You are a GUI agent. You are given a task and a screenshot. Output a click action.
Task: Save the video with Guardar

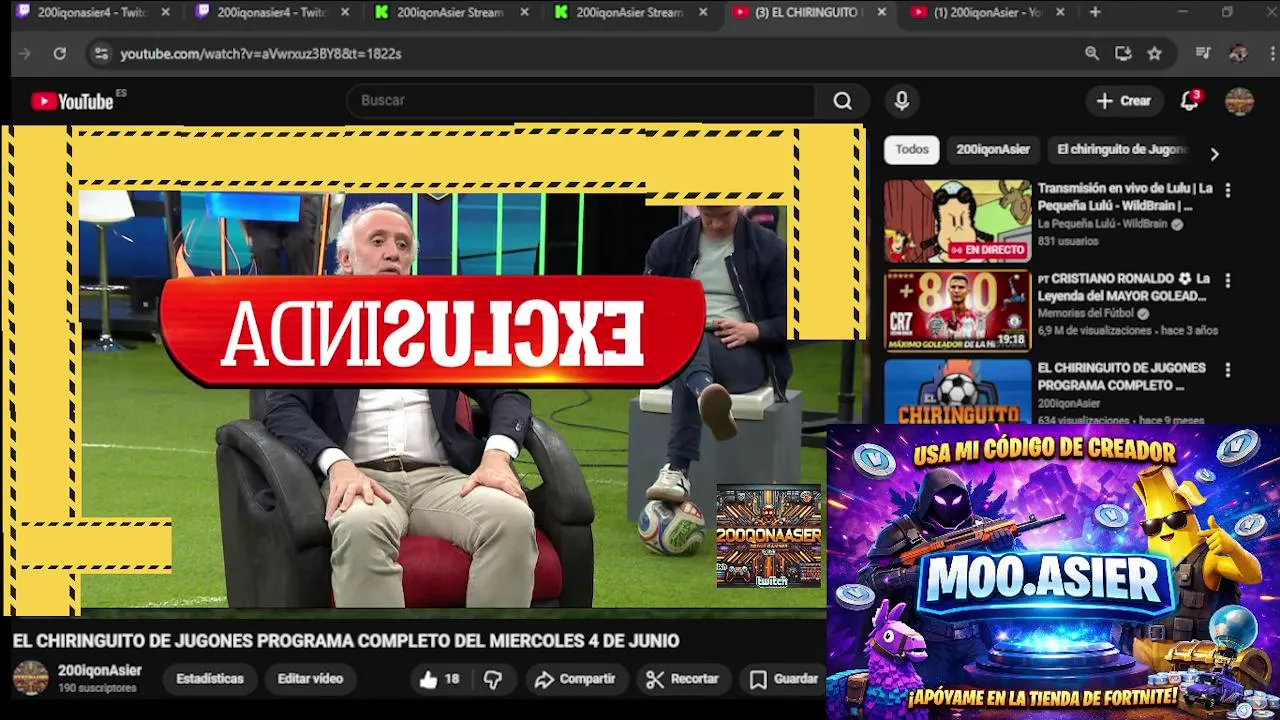pyautogui.click(x=784, y=679)
